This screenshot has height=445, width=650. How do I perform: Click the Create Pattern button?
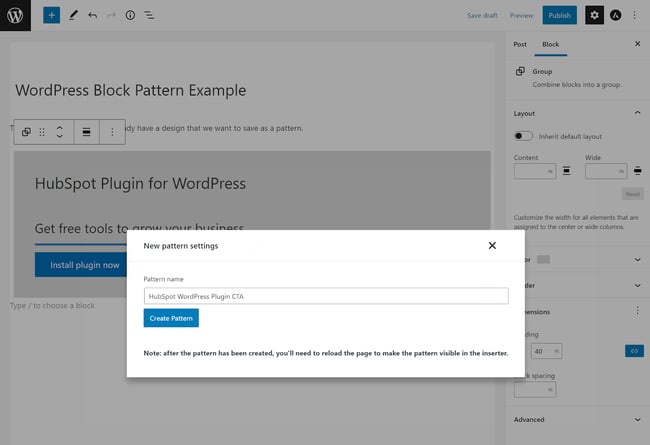171,318
